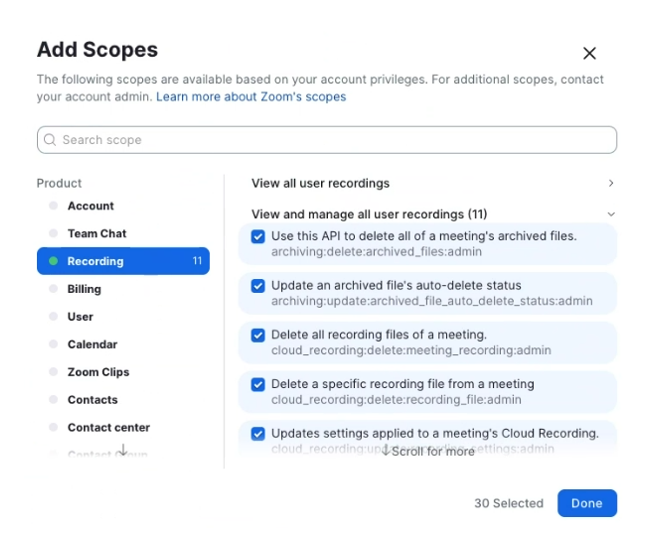The height and width of the screenshot is (548, 650).
Task: Click the green status dot next to Recording
Action: (x=53, y=261)
